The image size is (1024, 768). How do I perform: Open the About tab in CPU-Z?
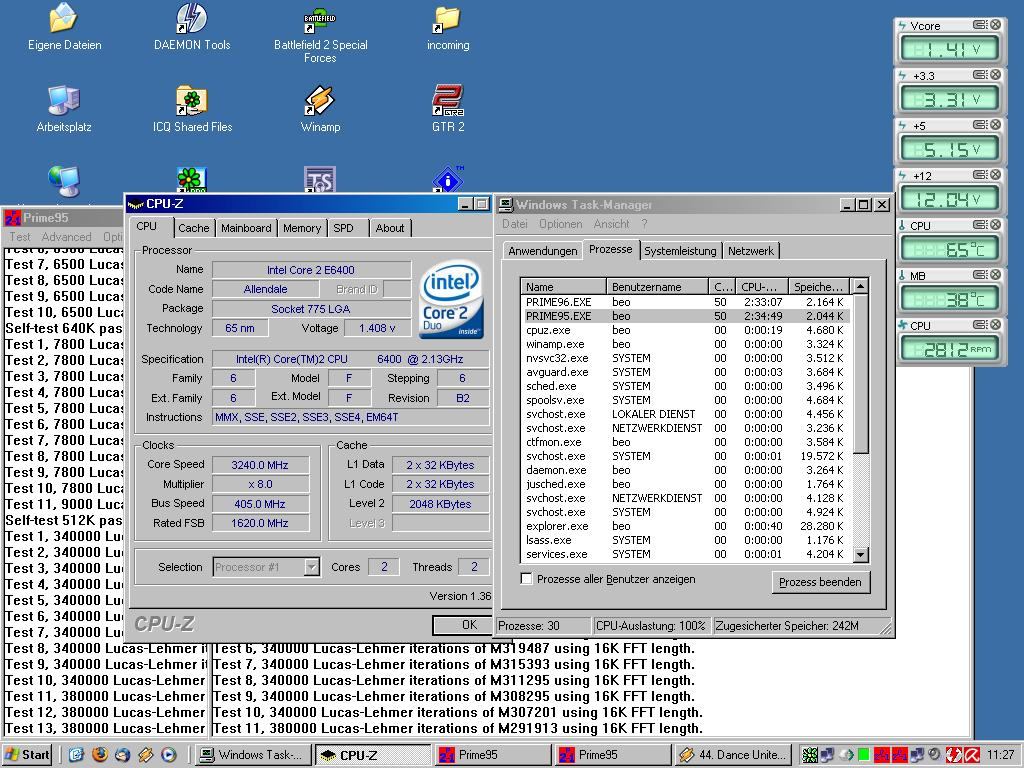390,228
